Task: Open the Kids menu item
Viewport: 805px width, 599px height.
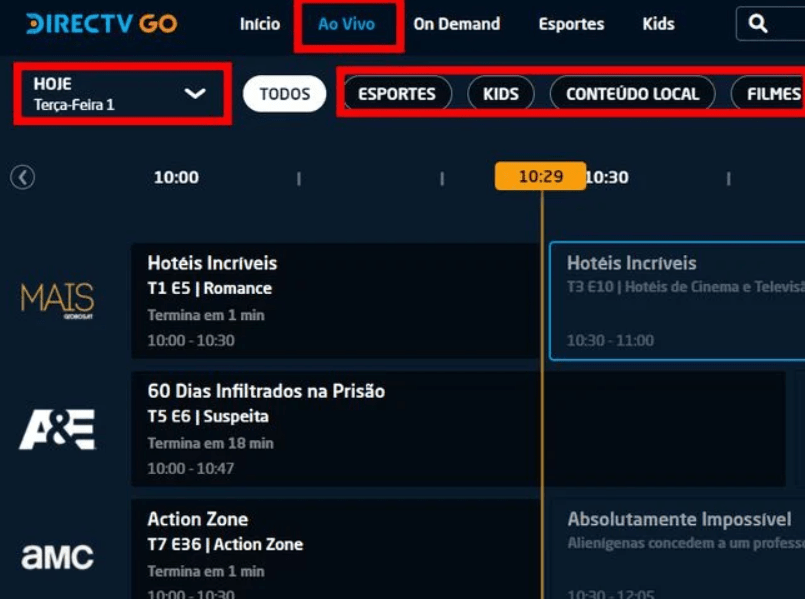Action: click(658, 24)
